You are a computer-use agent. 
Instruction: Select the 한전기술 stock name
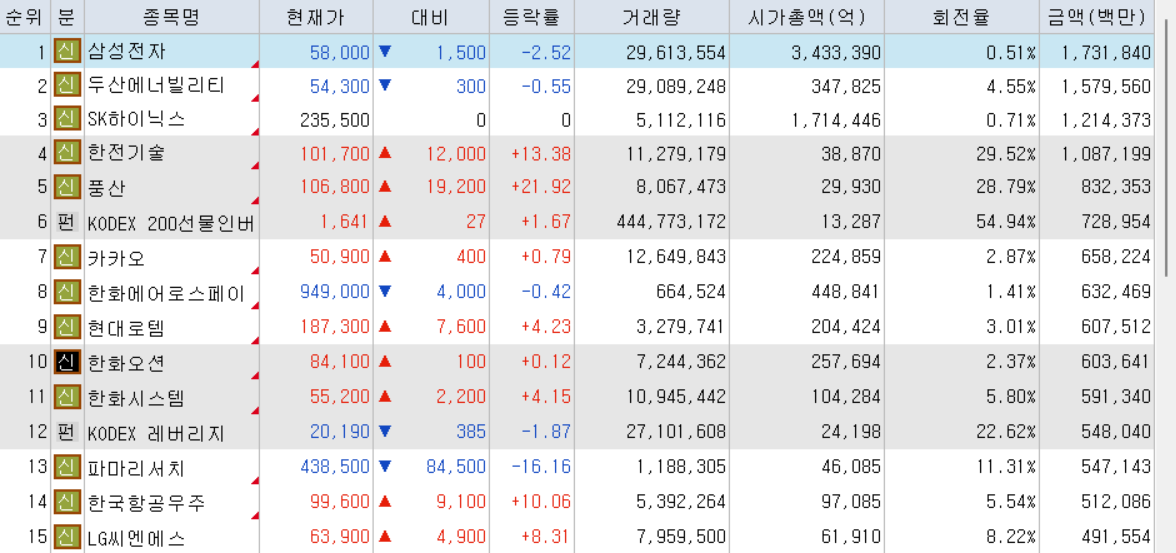pos(127,153)
